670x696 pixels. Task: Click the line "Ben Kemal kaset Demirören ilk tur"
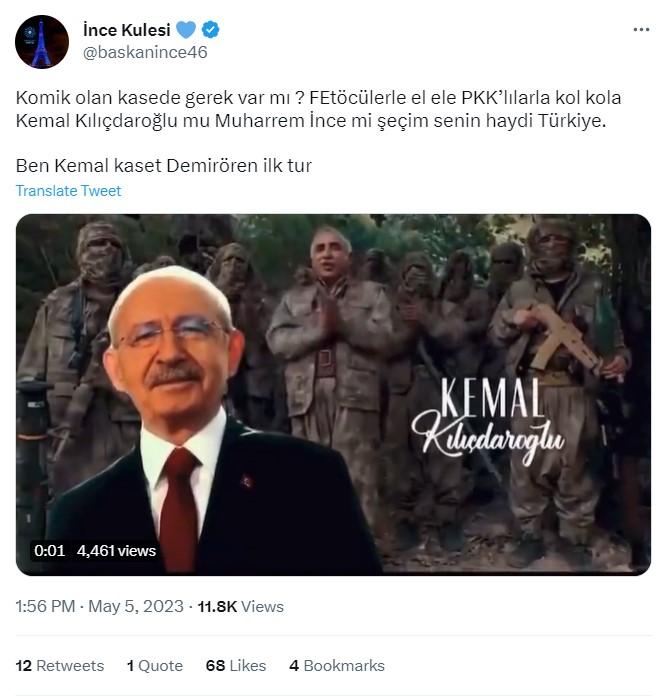pyautogui.click(x=164, y=166)
